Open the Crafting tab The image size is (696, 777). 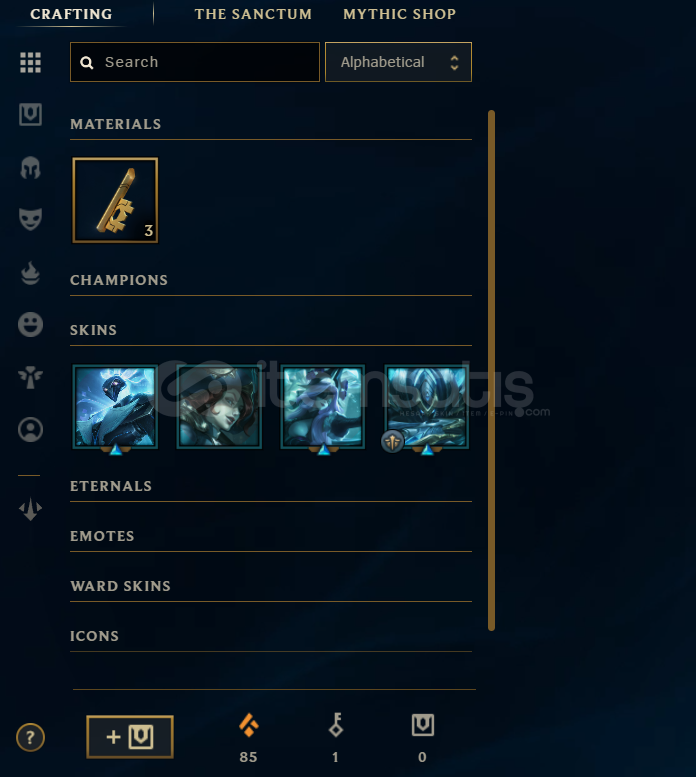coord(71,14)
